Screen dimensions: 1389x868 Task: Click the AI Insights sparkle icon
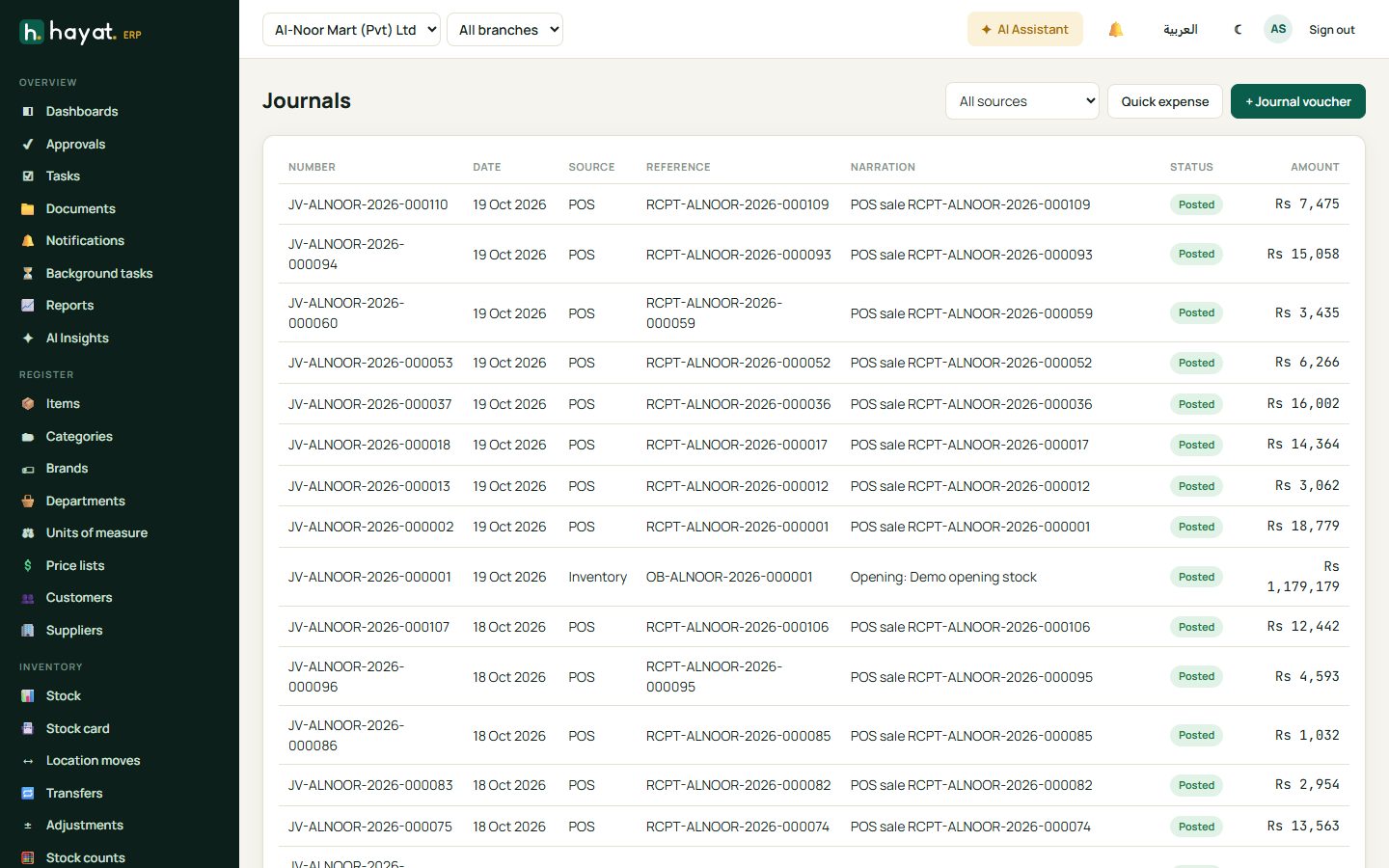pos(28,338)
